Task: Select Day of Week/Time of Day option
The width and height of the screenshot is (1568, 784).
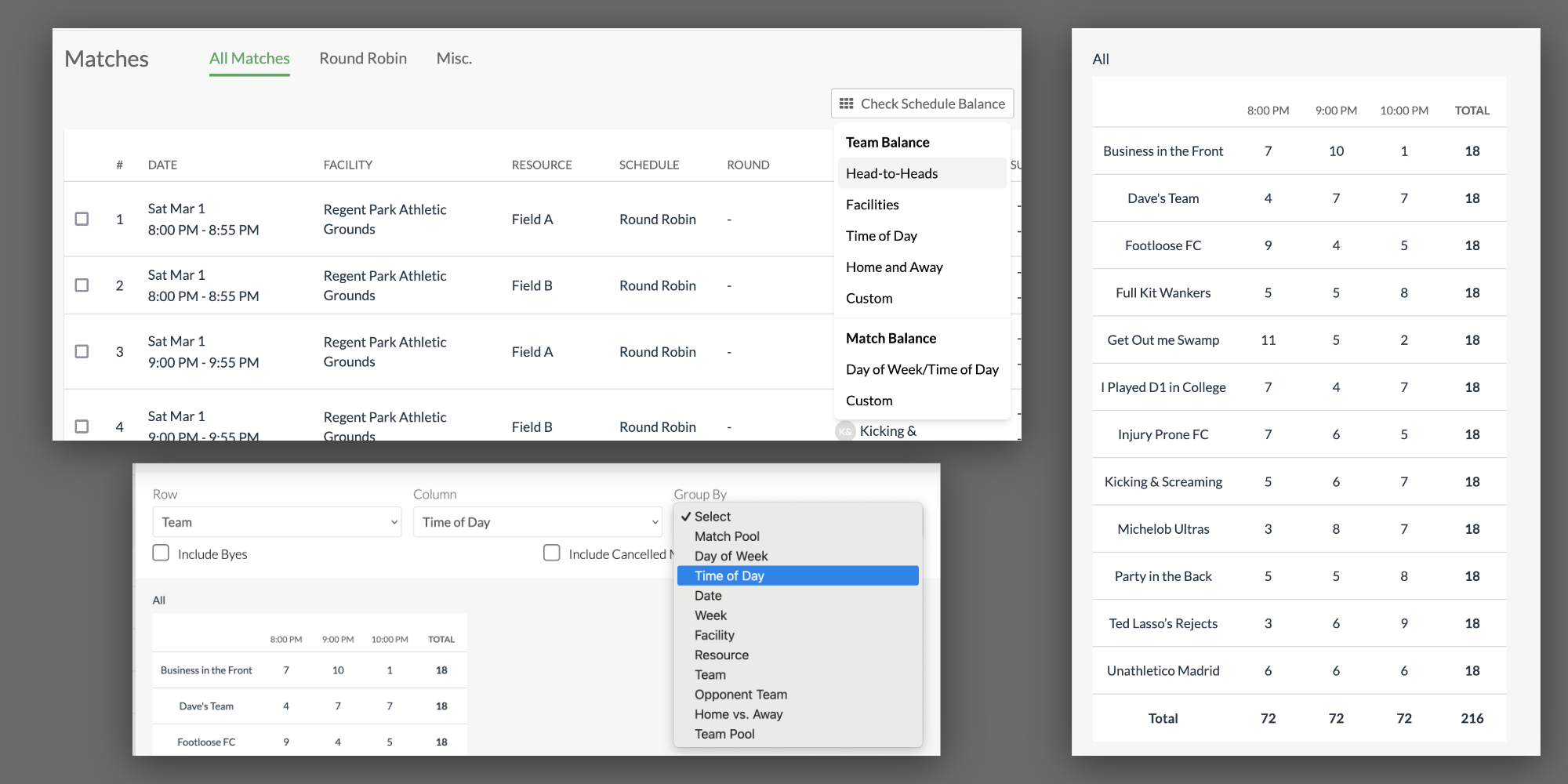Action: click(922, 369)
